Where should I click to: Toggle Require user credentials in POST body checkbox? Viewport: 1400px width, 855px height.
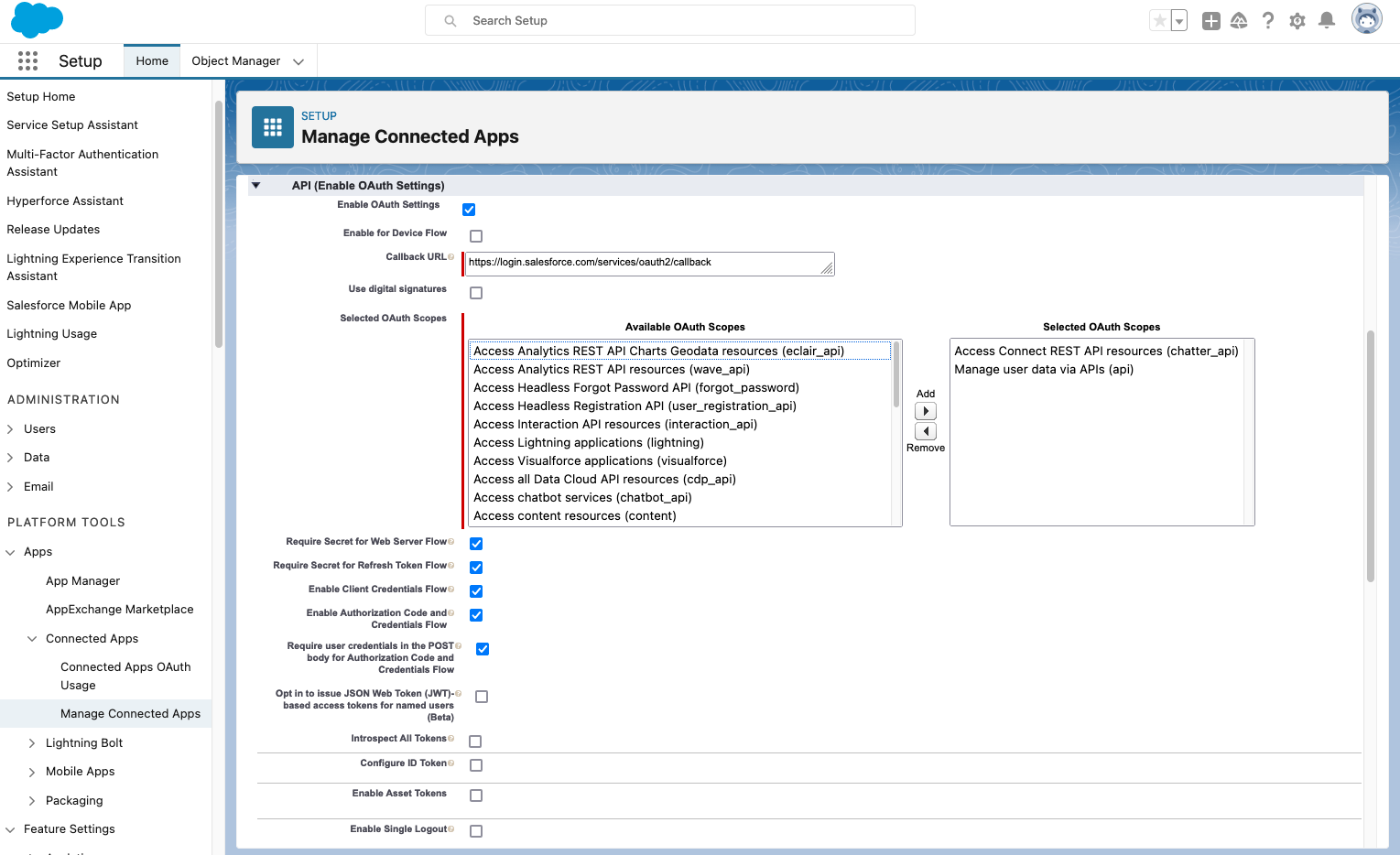pyautogui.click(x=483, y=649)
